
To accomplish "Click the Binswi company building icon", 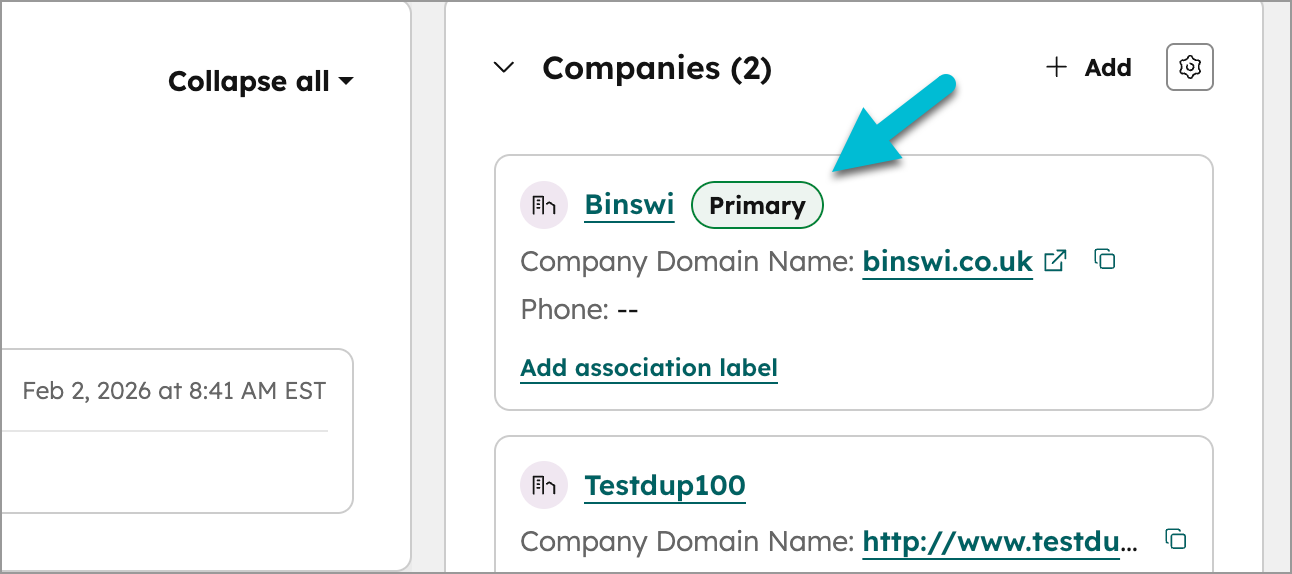I will pos(544,205).
